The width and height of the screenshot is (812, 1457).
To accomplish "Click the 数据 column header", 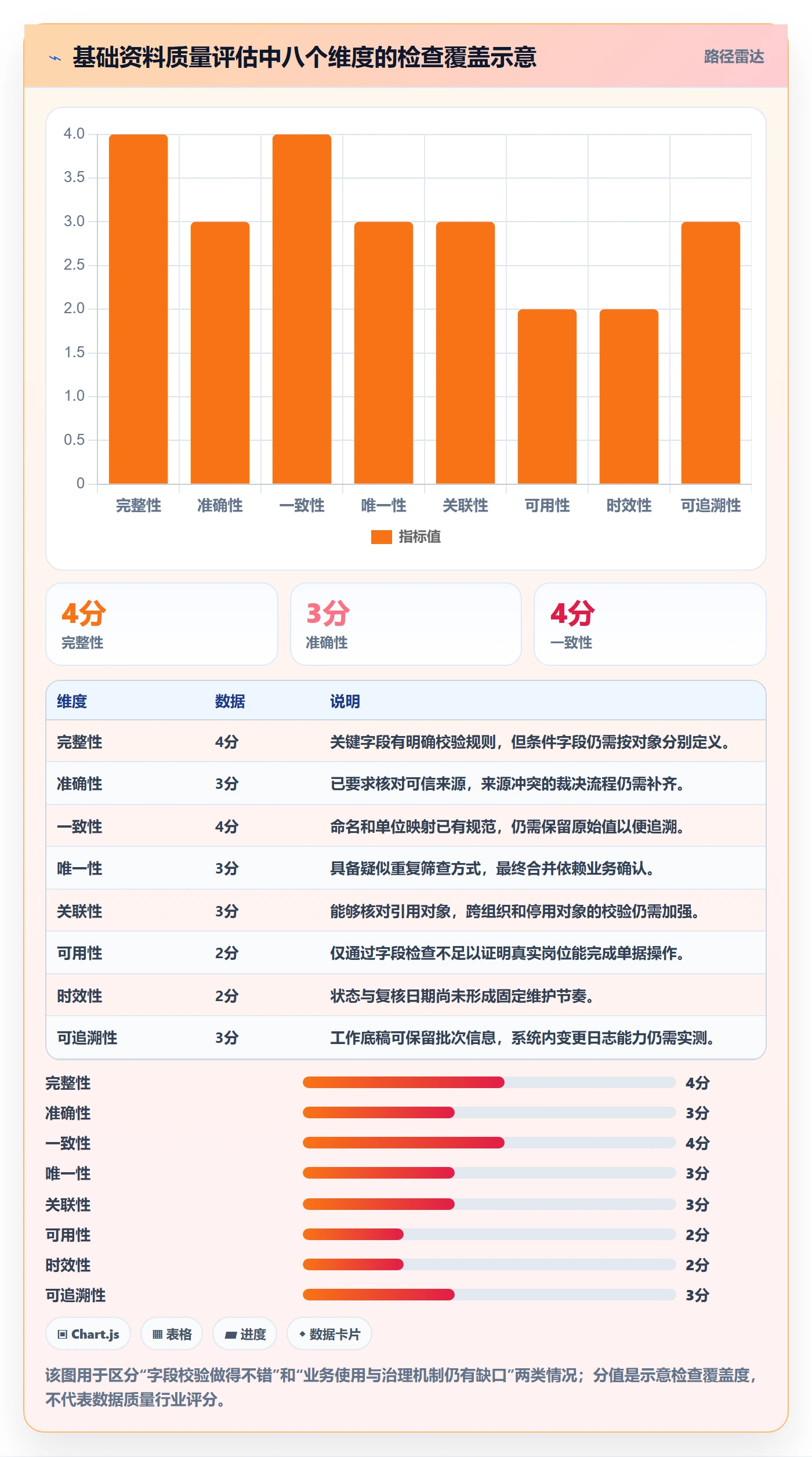I will pyautogui.click(x=230, y=702).
